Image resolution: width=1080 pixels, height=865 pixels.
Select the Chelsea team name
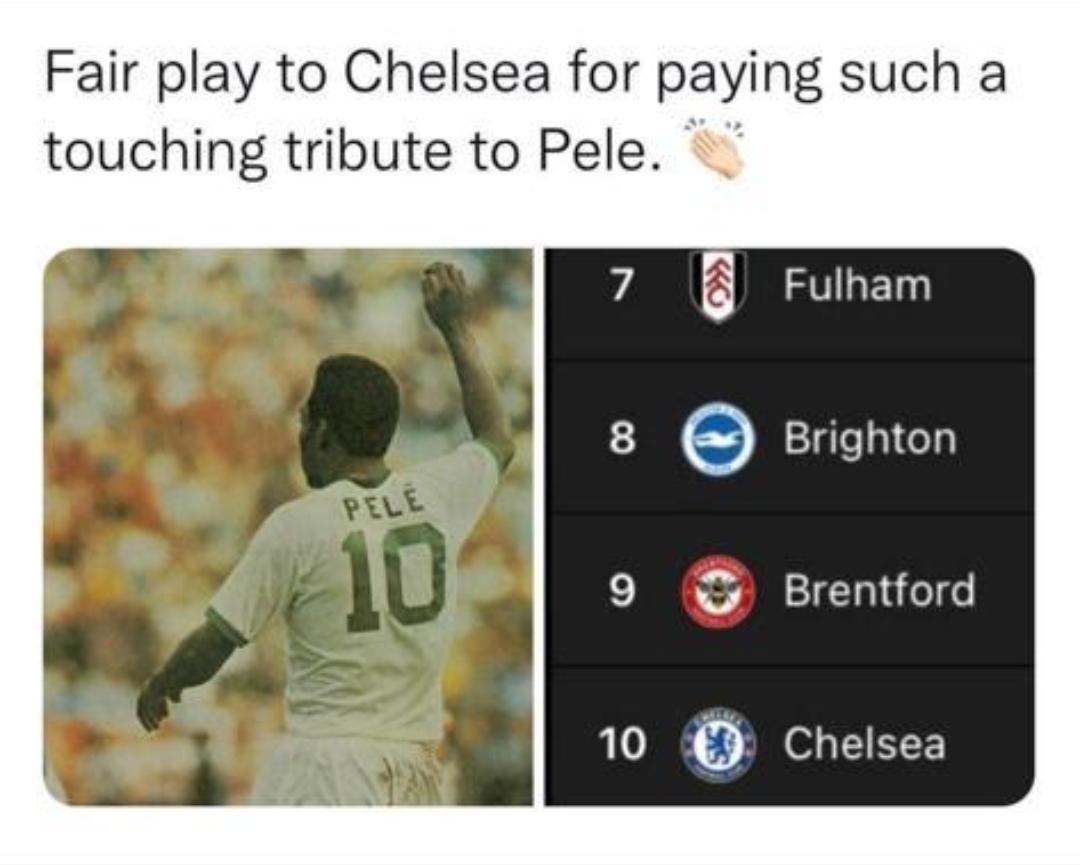coord(864,744)
